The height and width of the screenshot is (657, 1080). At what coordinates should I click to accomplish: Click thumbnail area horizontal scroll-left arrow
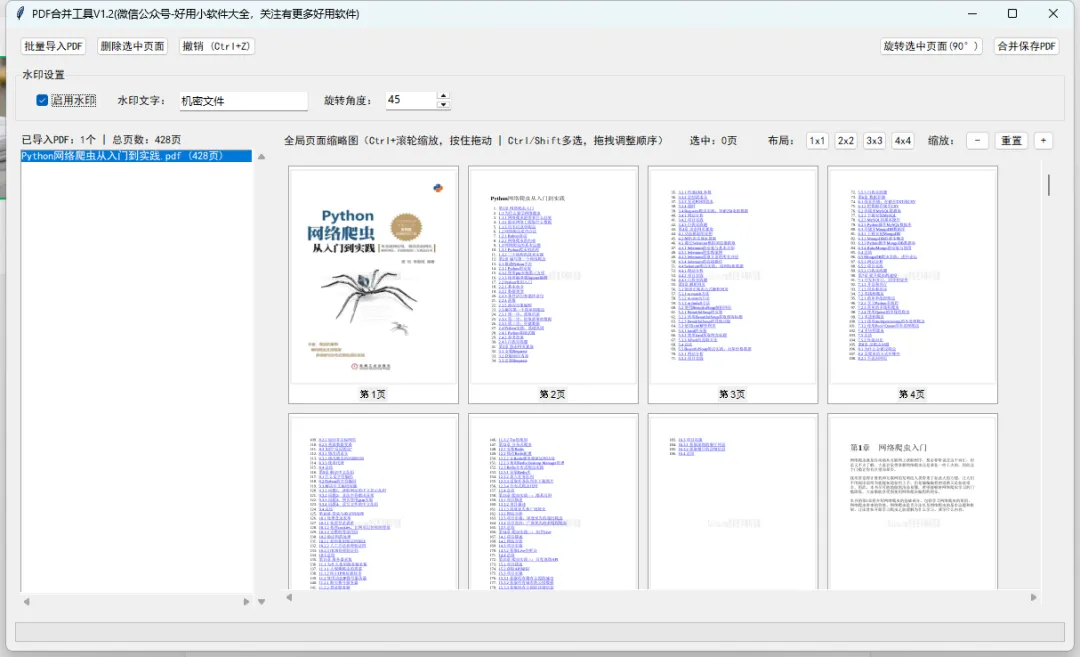(289, 598)
